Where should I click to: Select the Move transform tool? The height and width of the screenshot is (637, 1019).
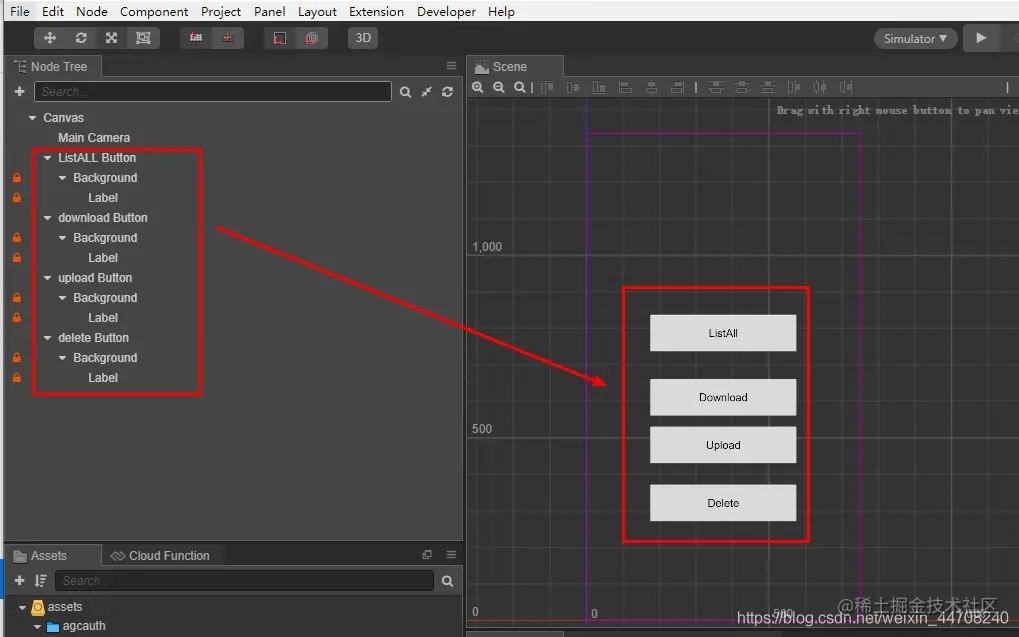[49, 38]
